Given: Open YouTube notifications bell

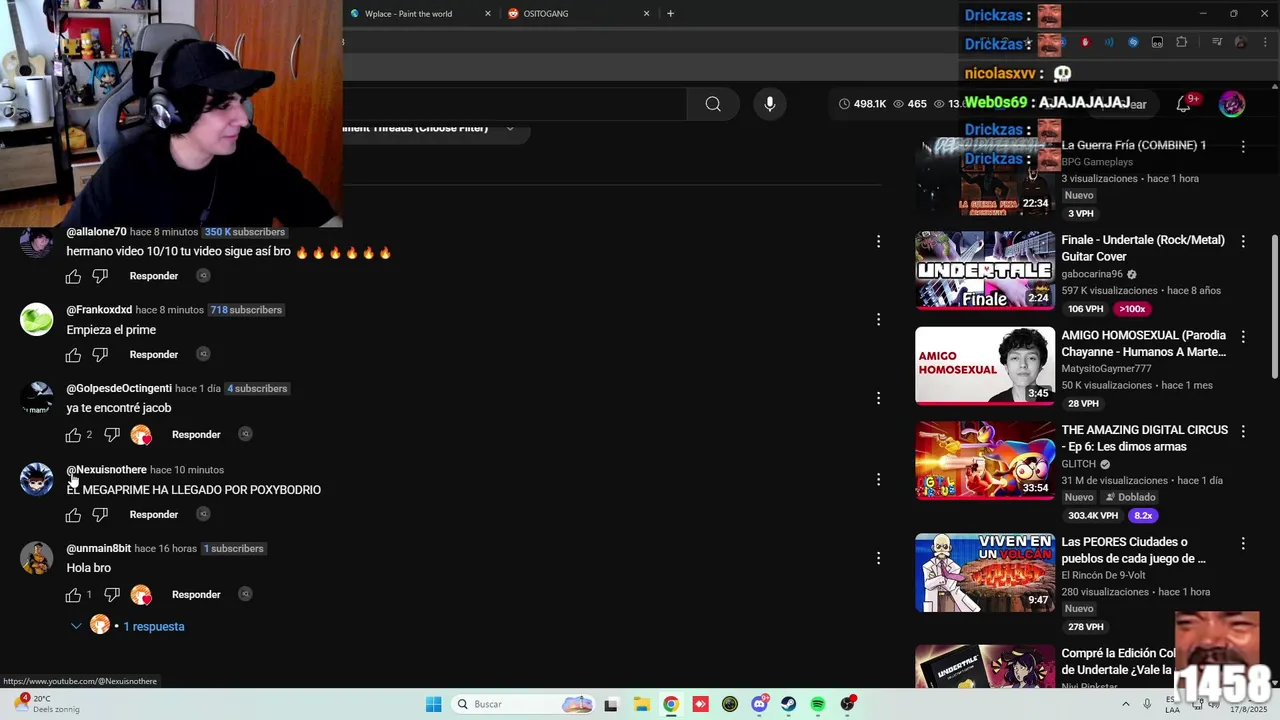Looking at the screenshot, I should click(x=1184, y=104).
